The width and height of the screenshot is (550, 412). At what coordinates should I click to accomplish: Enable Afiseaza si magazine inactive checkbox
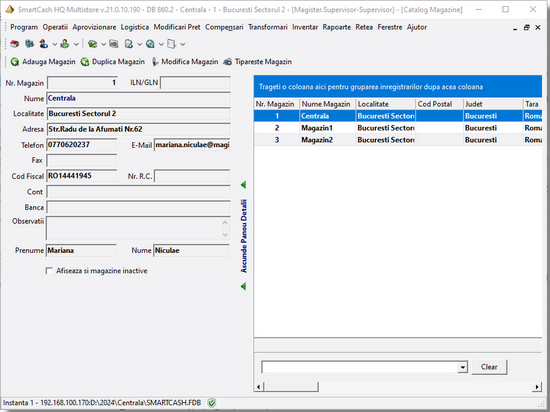49,271
